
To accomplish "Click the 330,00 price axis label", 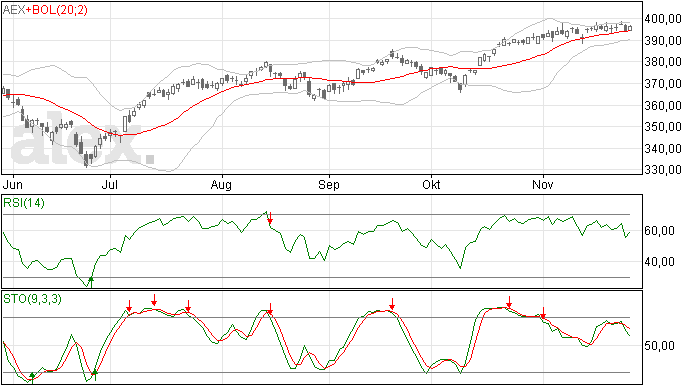I will 663,170.
